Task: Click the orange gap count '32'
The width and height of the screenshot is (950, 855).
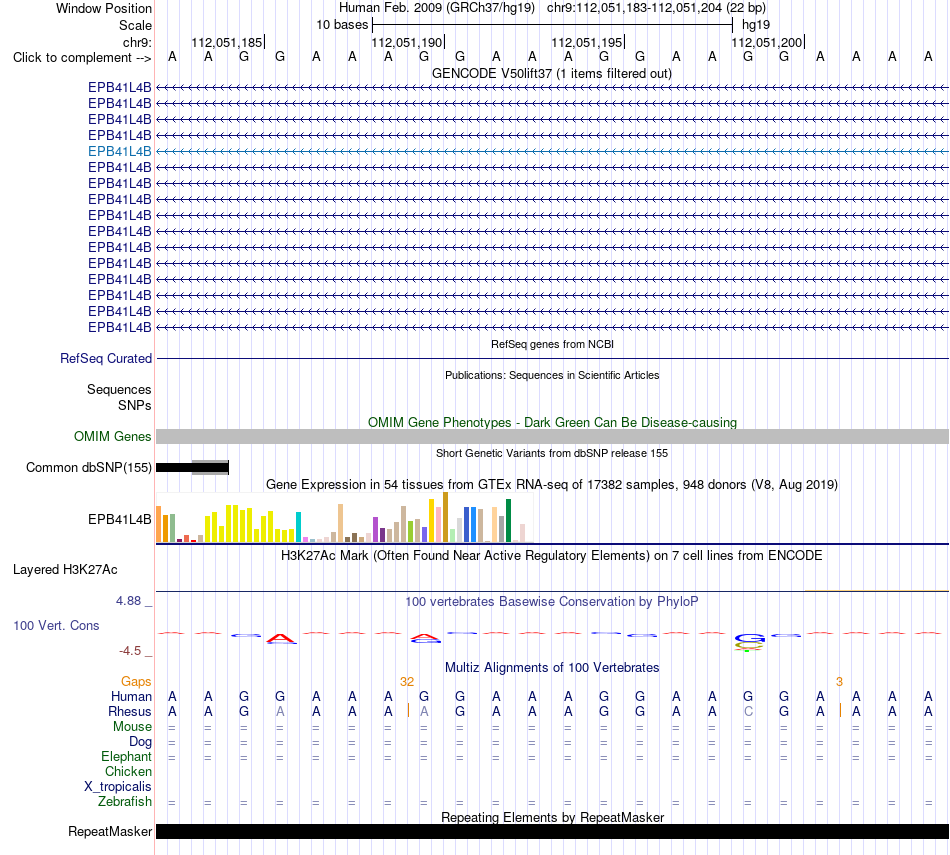Action: tap(407, 682)
